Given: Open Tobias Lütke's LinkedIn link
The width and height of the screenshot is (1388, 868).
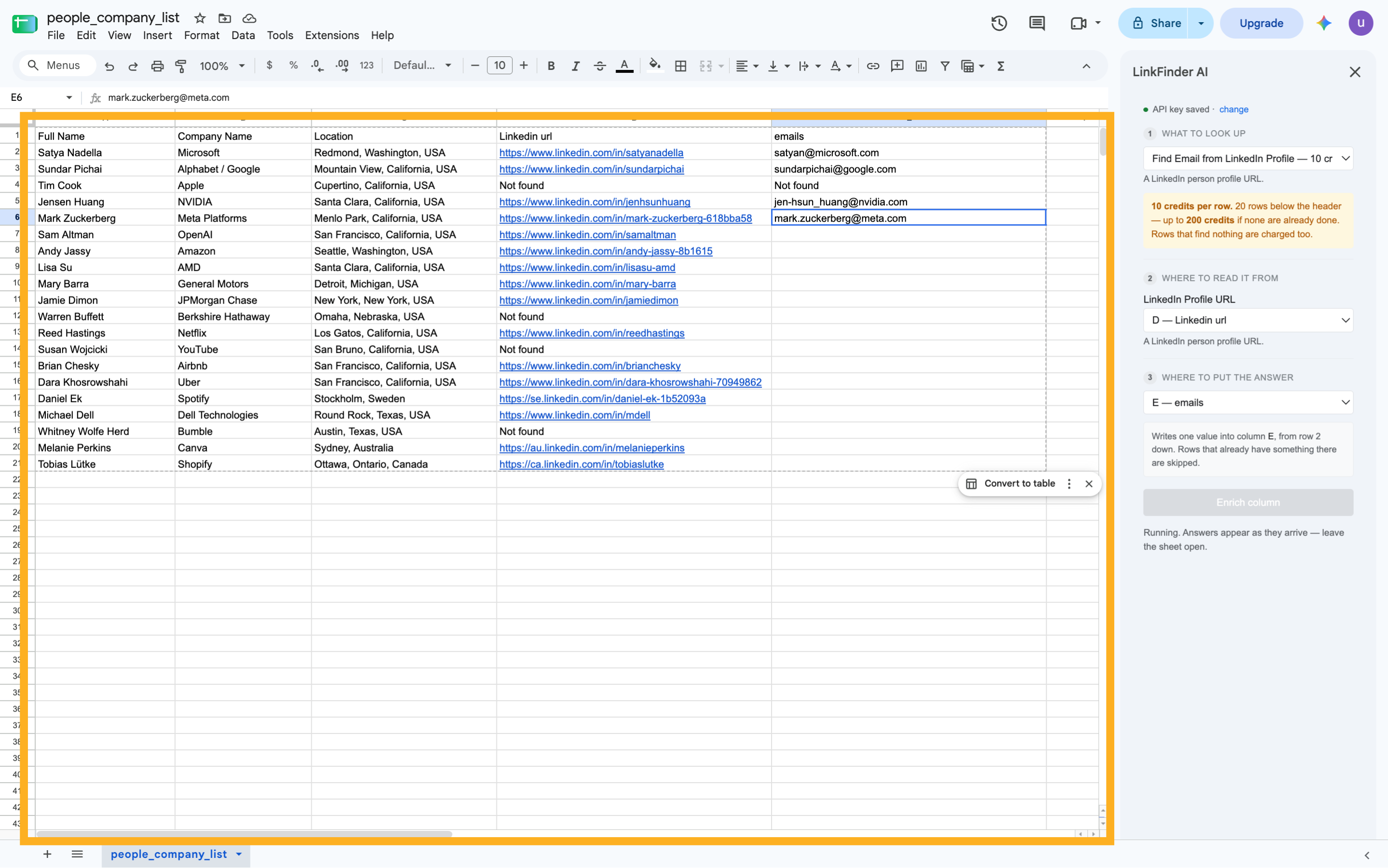Looking at the screenshot, I should click(582, 465).
